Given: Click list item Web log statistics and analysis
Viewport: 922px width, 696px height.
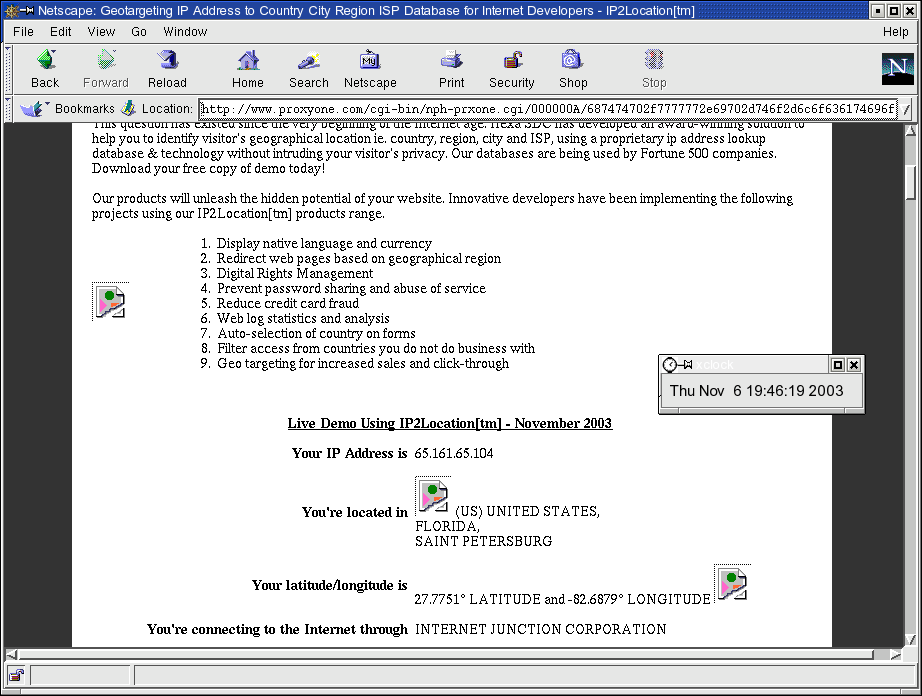Looking at the screenshot, I should click(303, 319).
